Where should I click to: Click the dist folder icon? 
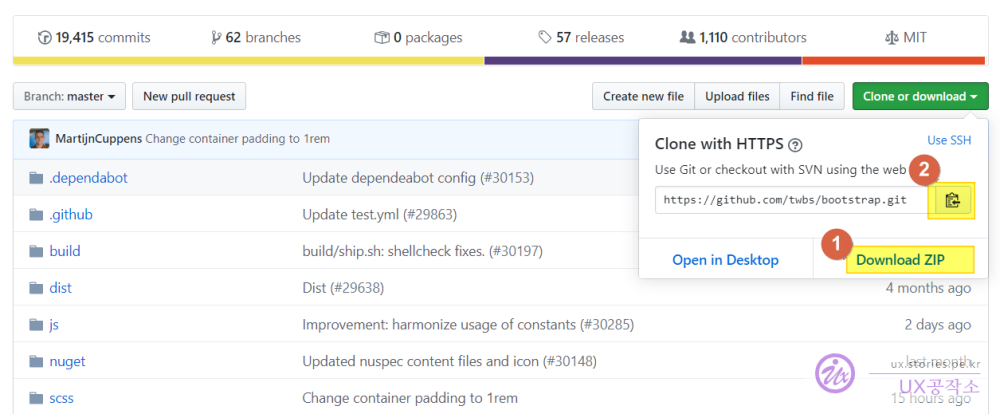(36, 288)
